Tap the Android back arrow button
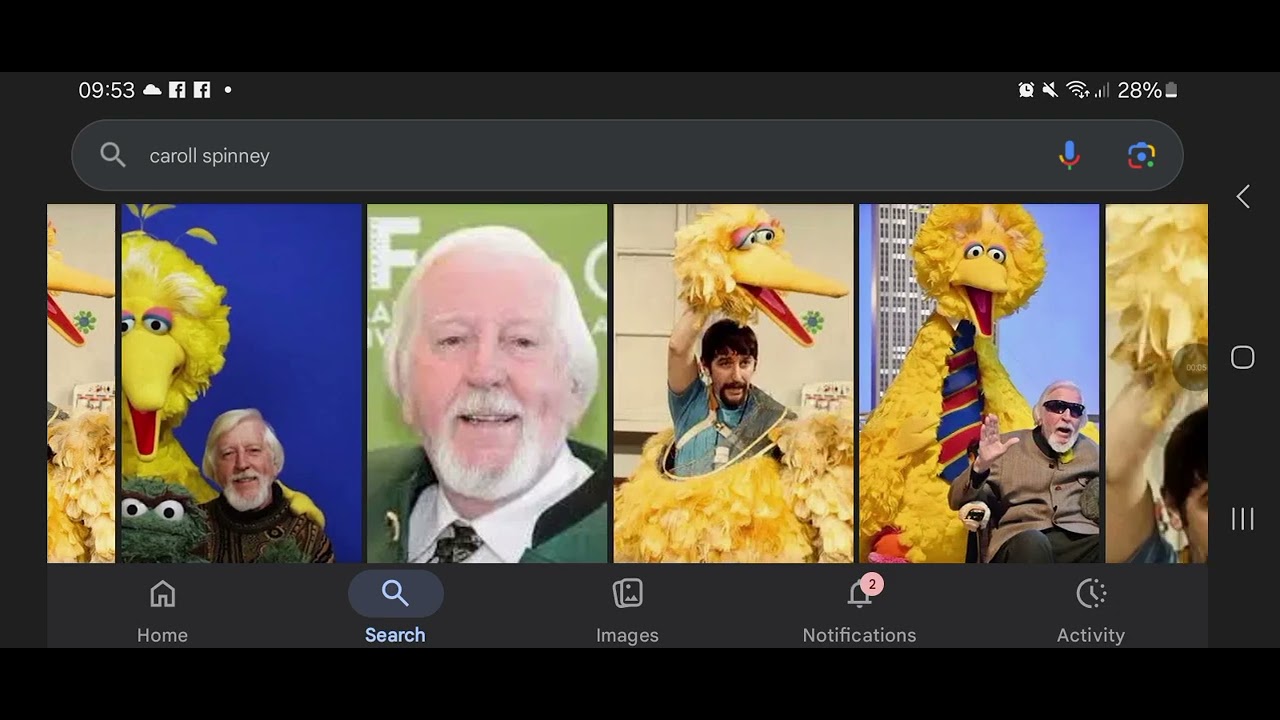 (x=1243, y=196)
